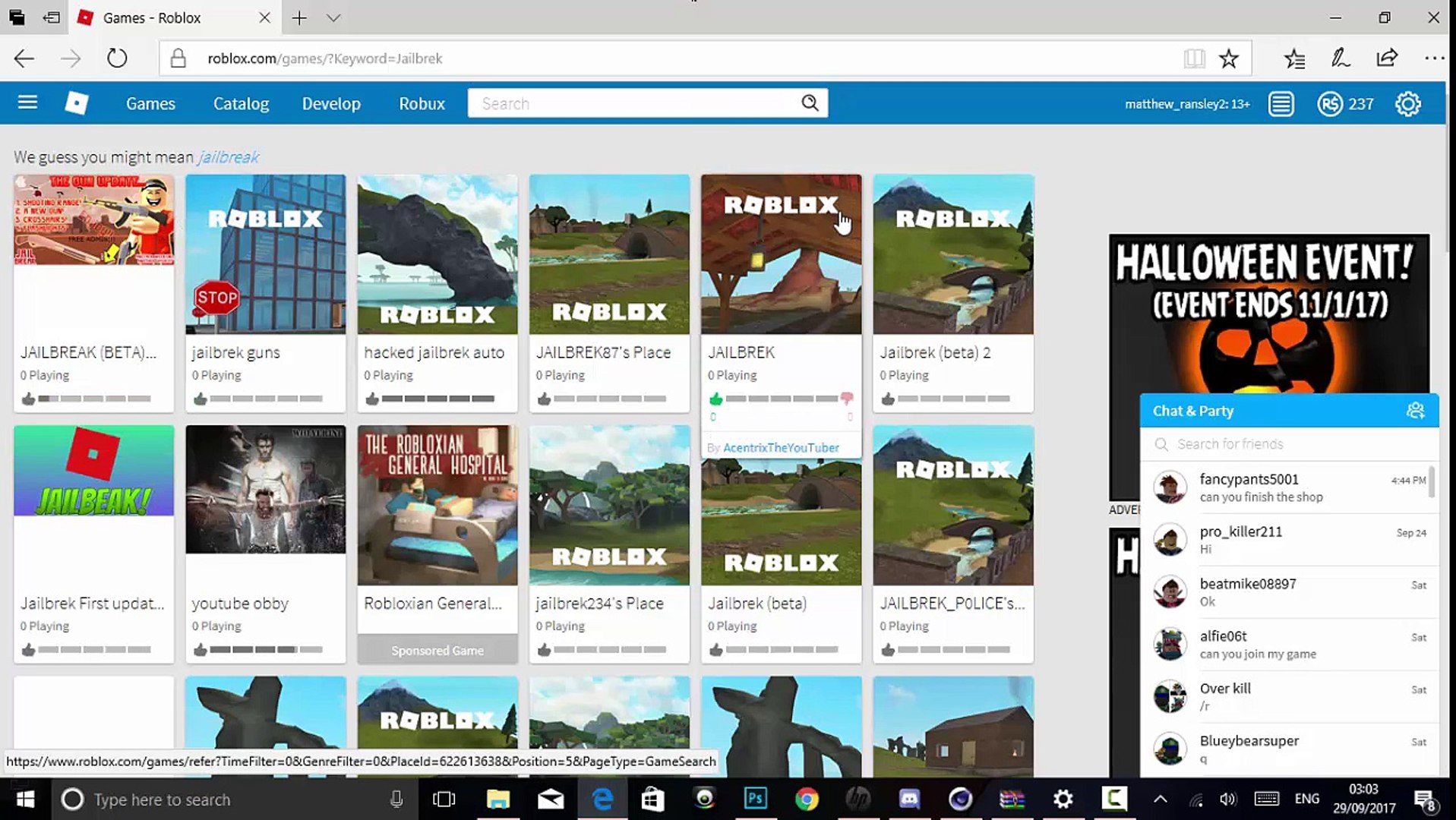Screen dimensions: 1456x820
Task: Open chat with alfie06t
Action: [x=1289, y=645]
